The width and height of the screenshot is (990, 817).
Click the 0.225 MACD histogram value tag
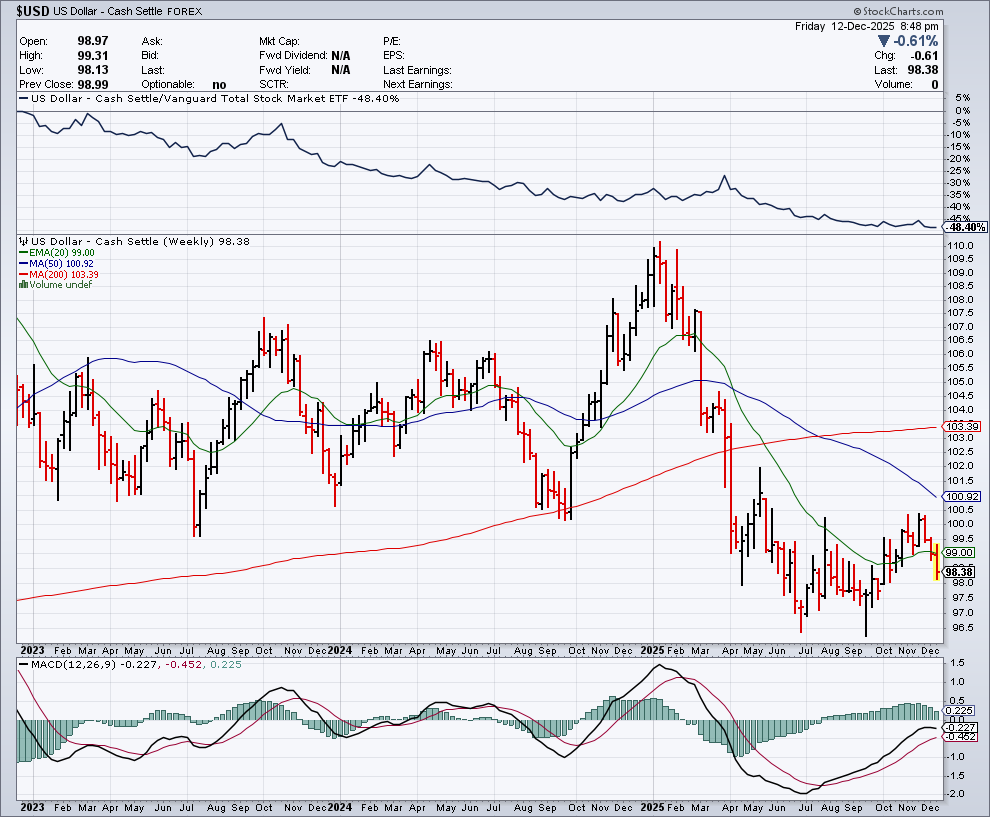coord(958,711)
